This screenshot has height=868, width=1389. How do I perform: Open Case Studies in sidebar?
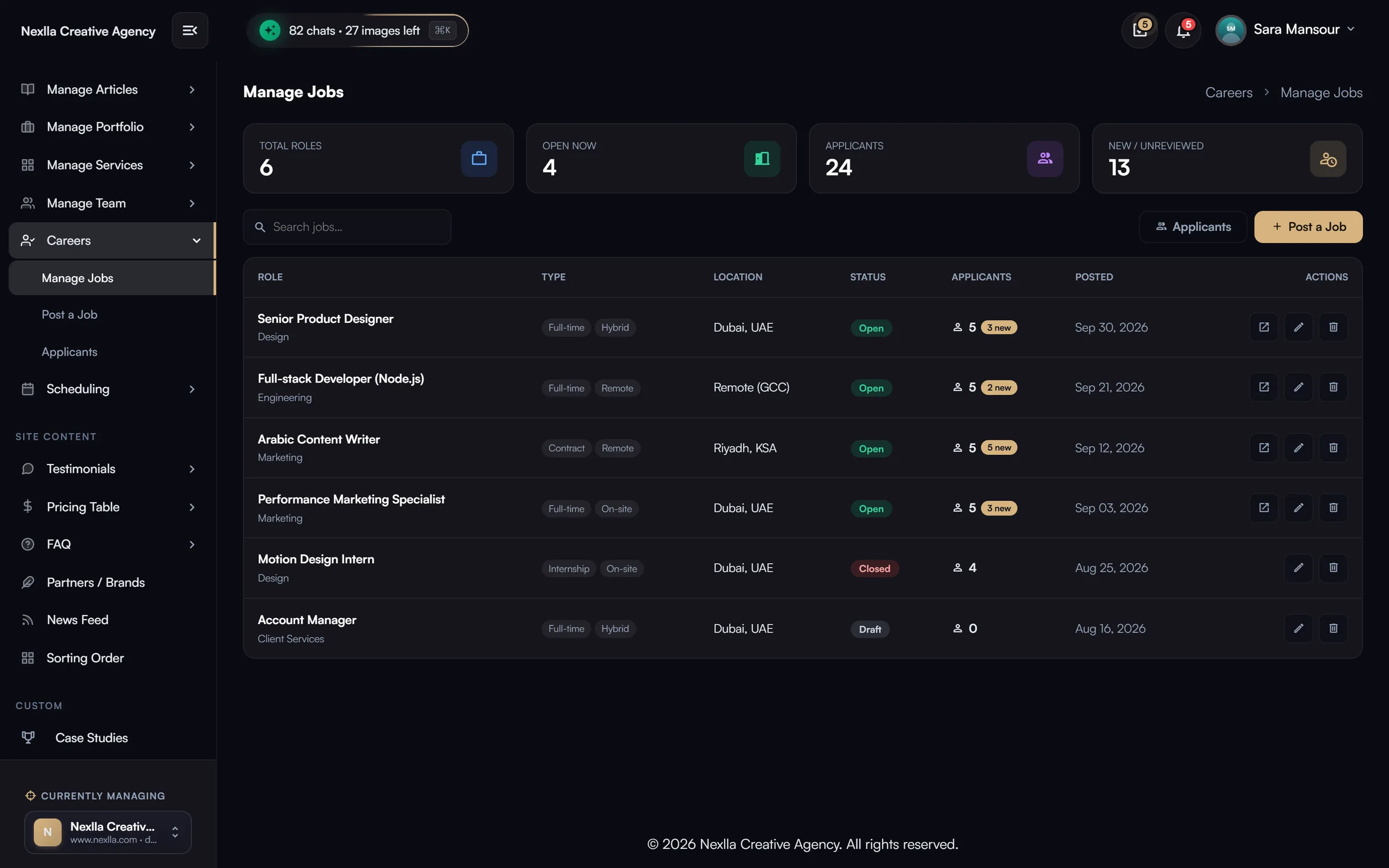(x=91, y=738)
